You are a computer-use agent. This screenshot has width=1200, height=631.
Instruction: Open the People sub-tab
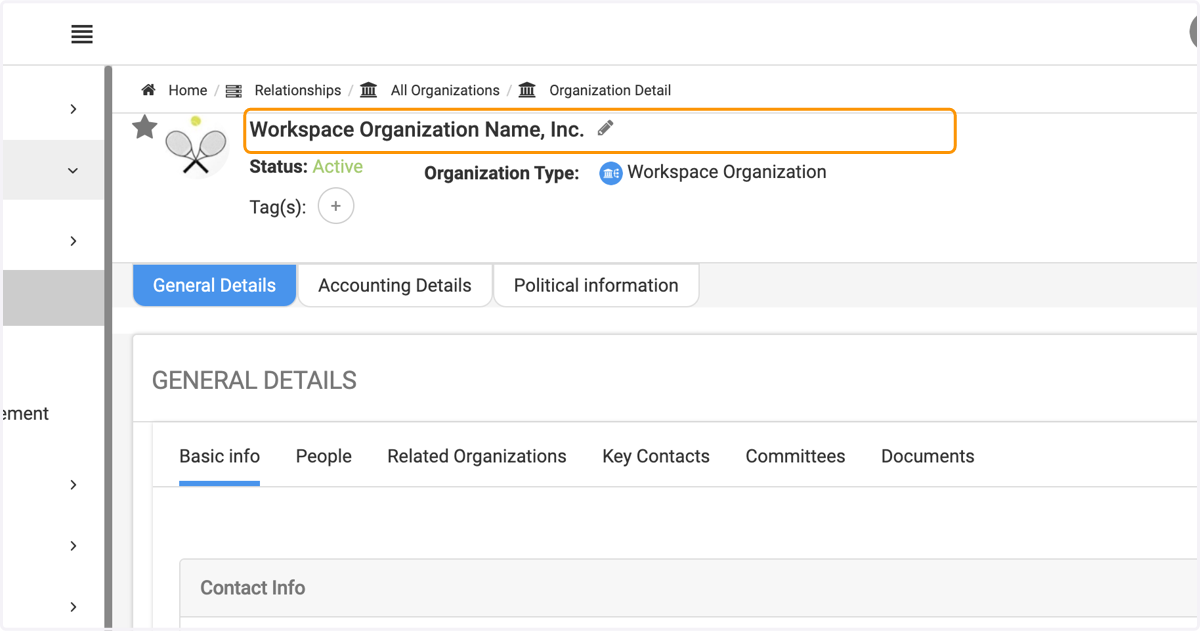(x=324, y=457)
